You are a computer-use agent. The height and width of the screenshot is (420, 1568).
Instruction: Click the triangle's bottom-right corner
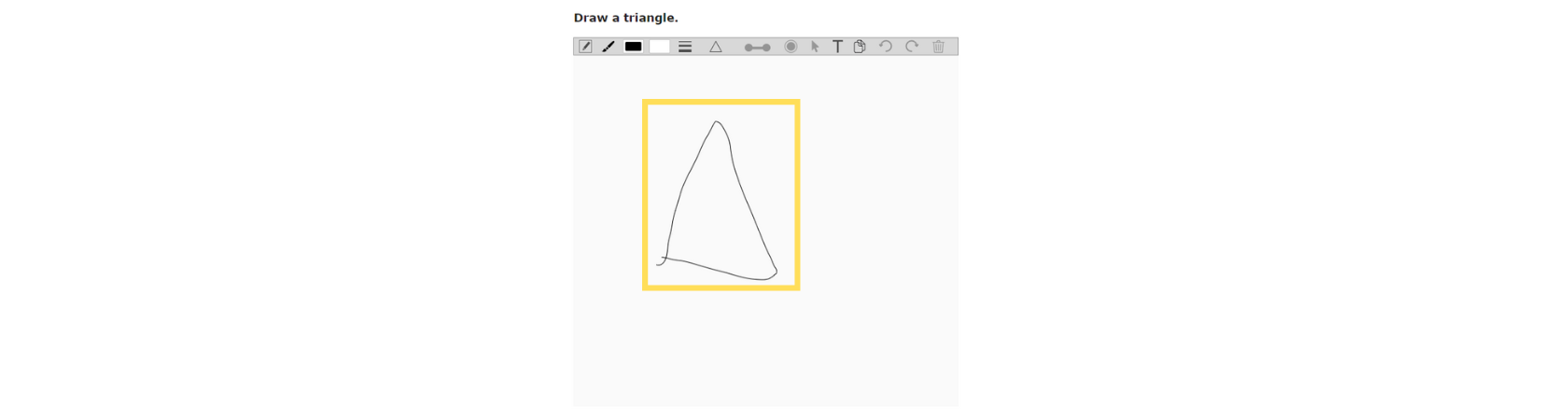(774, 274)
